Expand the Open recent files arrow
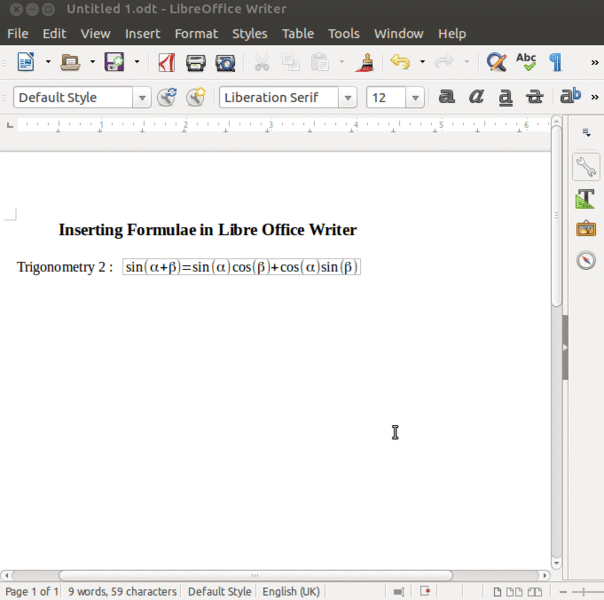Viewport: 604px width, 600px height. pos(92,62)
